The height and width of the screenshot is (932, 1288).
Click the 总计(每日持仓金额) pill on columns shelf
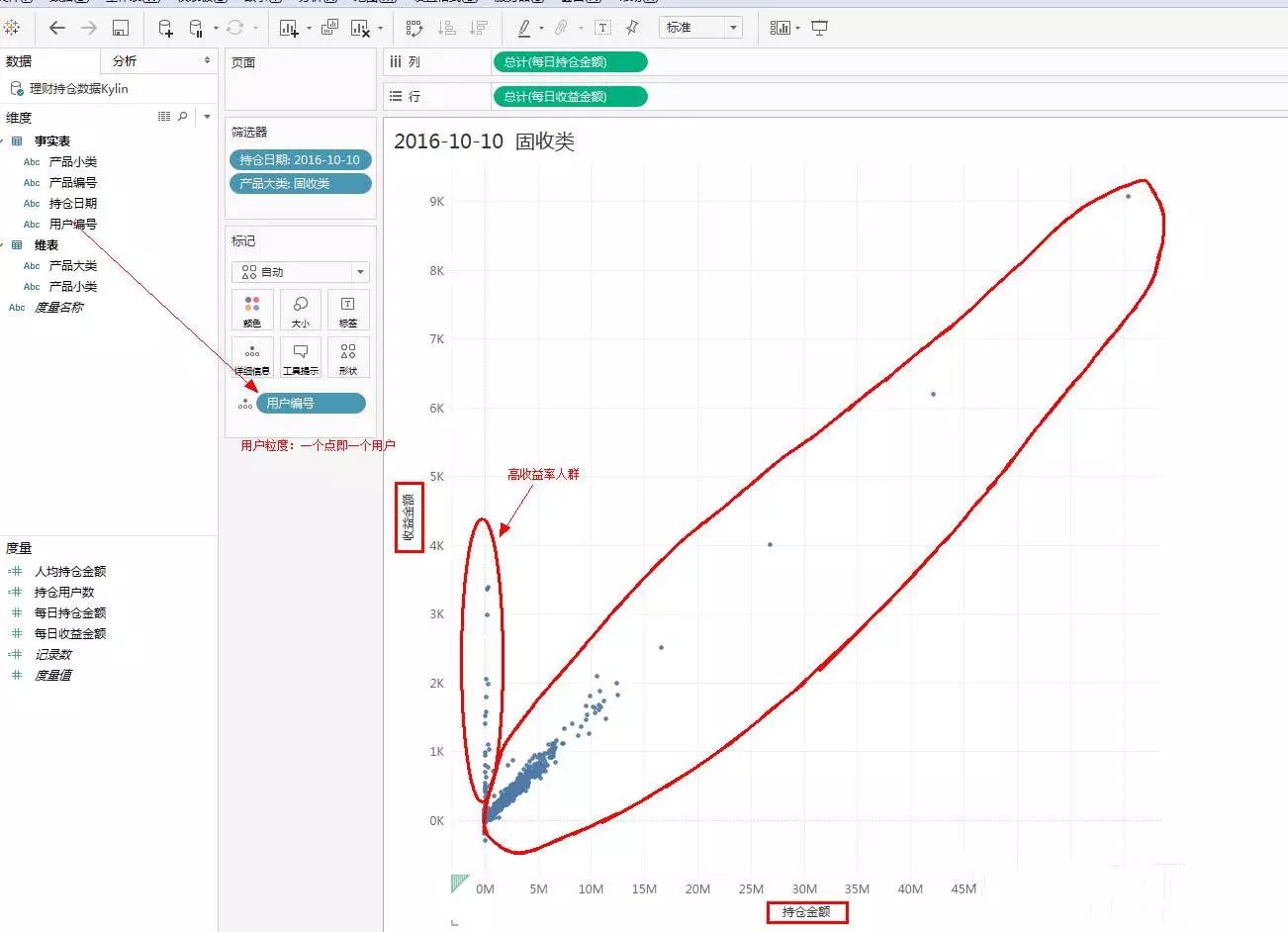[570, 62]
